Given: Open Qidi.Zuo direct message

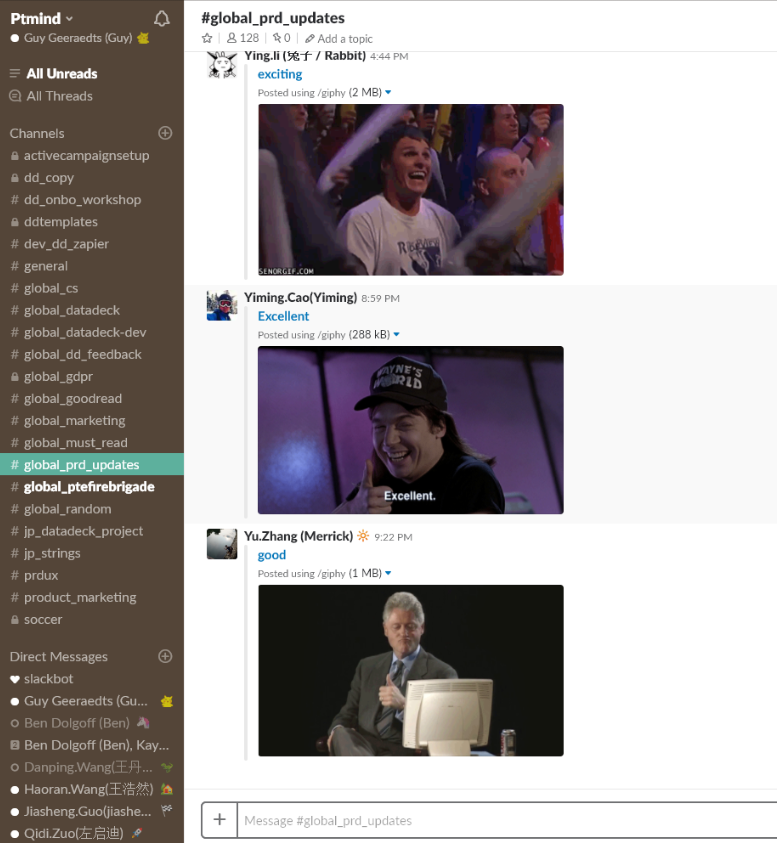Looking at the screenshot, I should [x=92, y=833].
